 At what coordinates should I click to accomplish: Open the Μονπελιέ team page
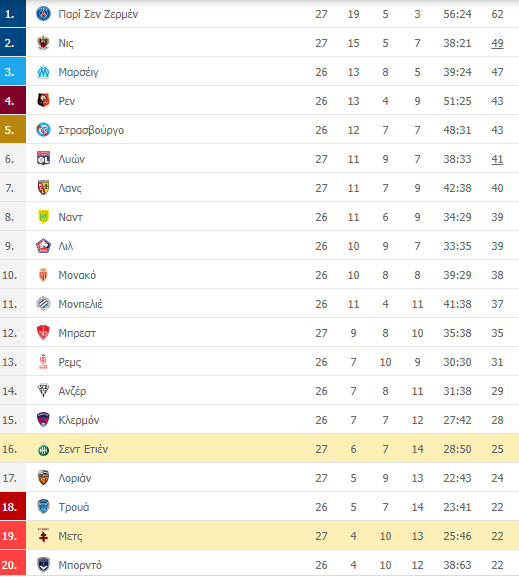pyautogui.click(x=81, y=304)
